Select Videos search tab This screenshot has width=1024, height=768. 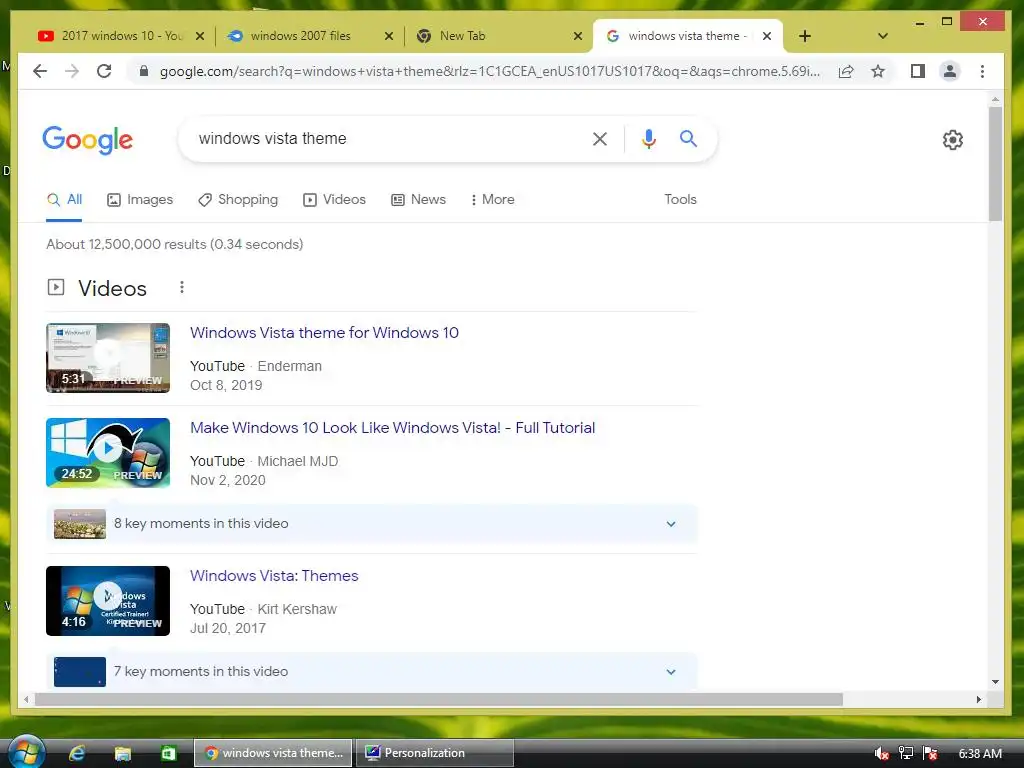pyautogui.click(x=334, y=199)
